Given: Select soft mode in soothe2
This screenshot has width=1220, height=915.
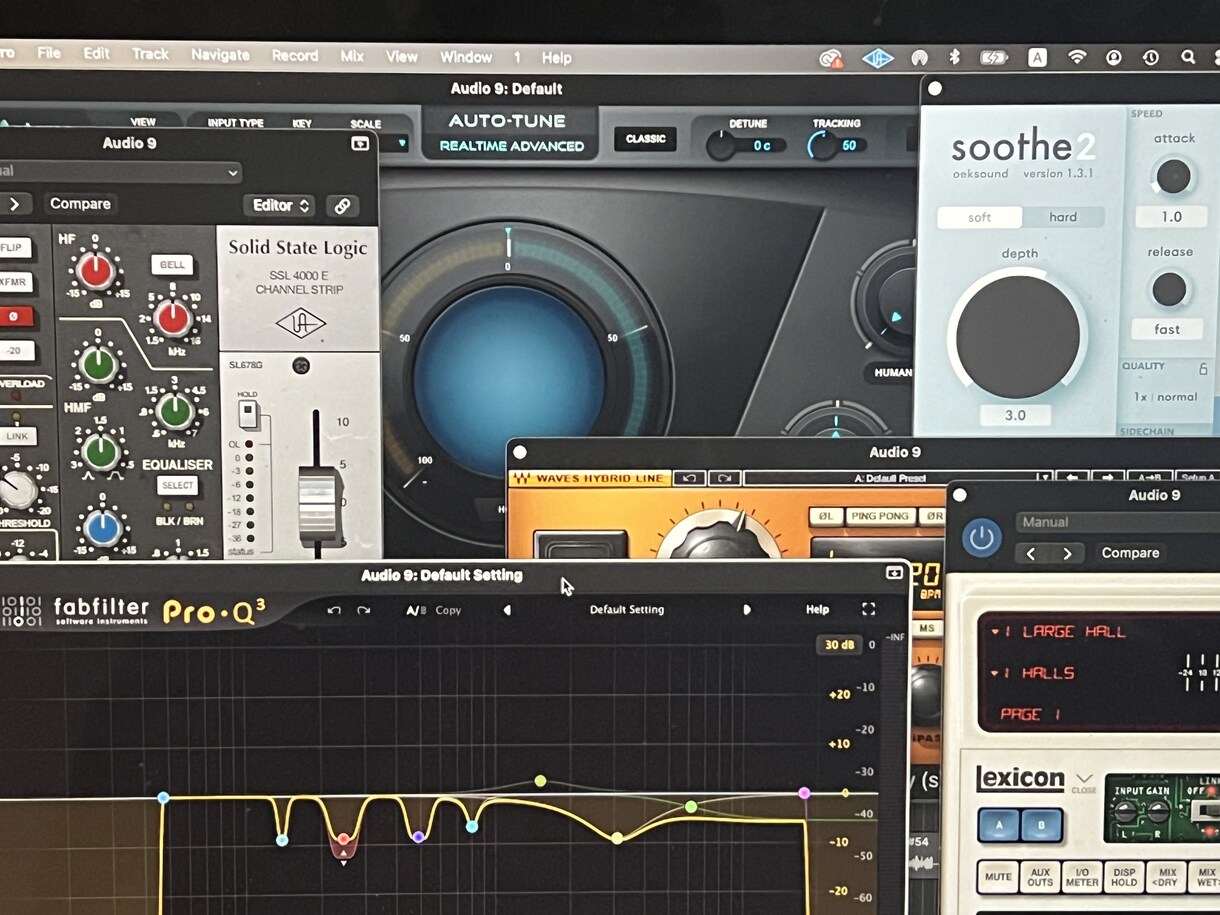Looking at the screenshot, I should (x=980, y=217).
